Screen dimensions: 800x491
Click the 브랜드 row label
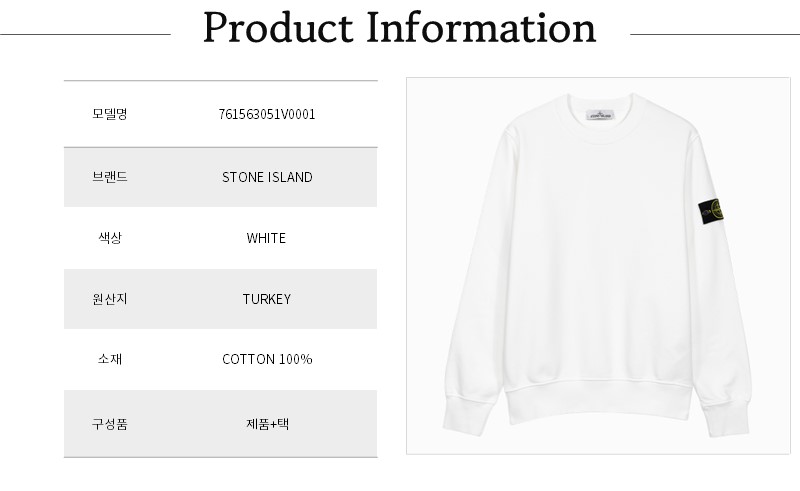[x=109, y=177]
